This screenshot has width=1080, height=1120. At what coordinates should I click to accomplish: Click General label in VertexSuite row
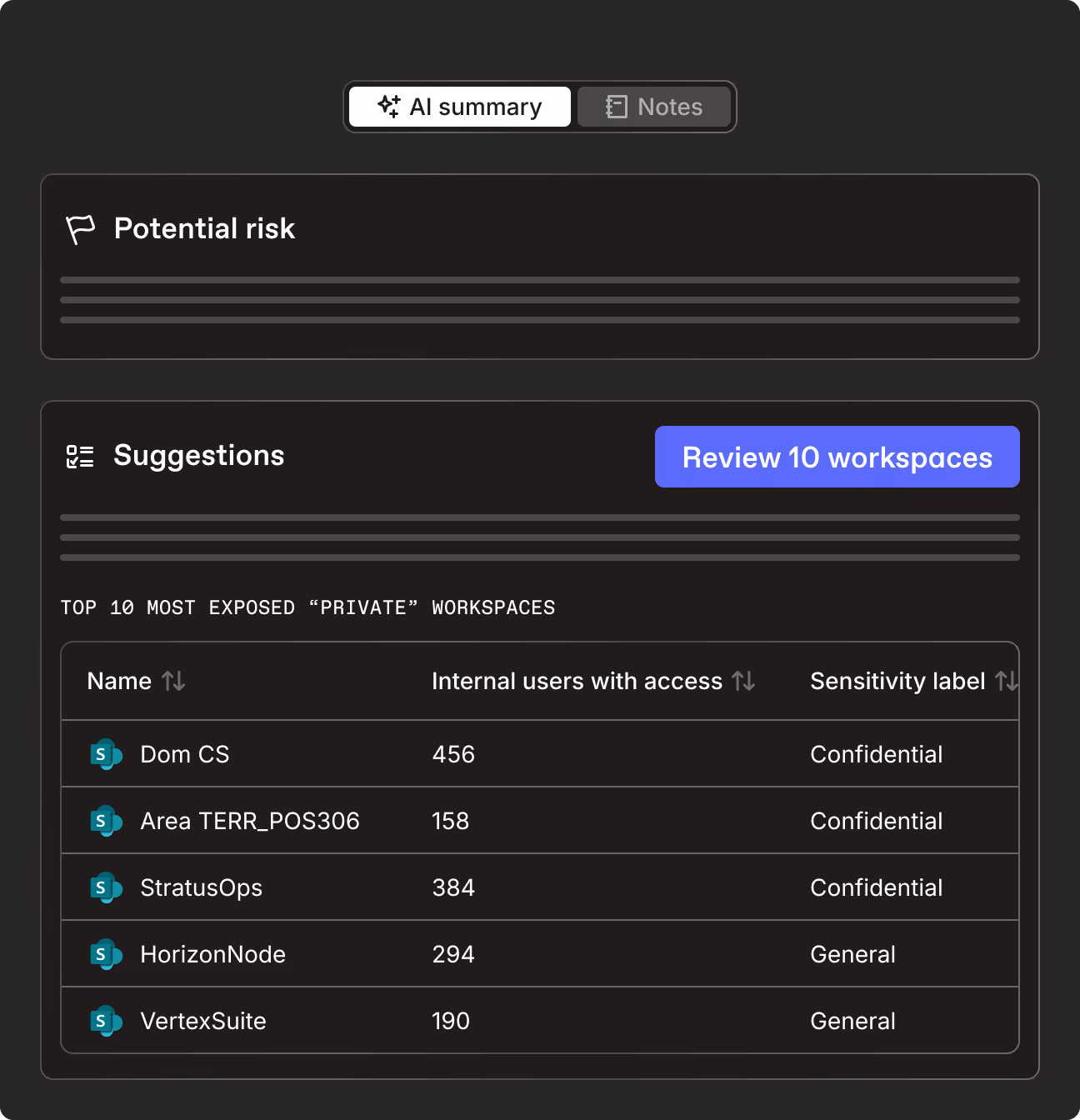click(853, 1021)
